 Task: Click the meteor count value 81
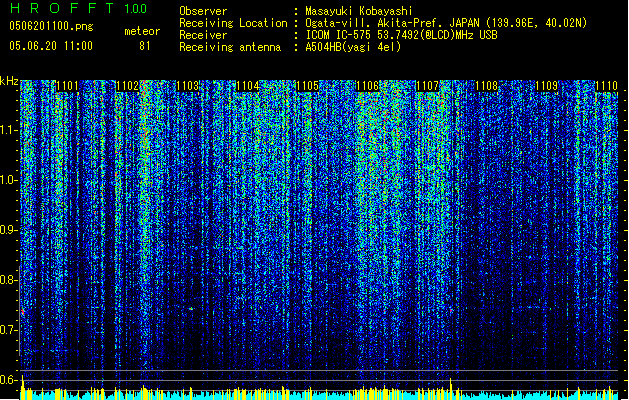[x=145, y=46]
